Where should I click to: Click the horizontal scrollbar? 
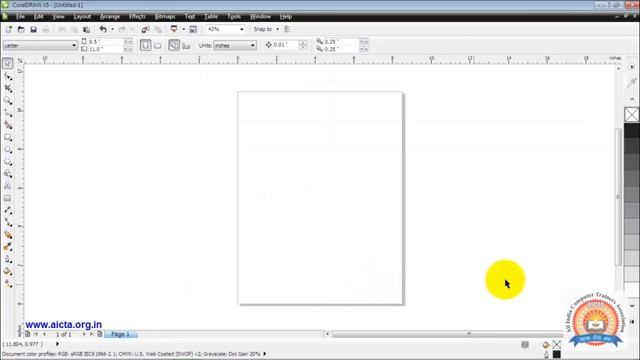(x=447, y=334)
